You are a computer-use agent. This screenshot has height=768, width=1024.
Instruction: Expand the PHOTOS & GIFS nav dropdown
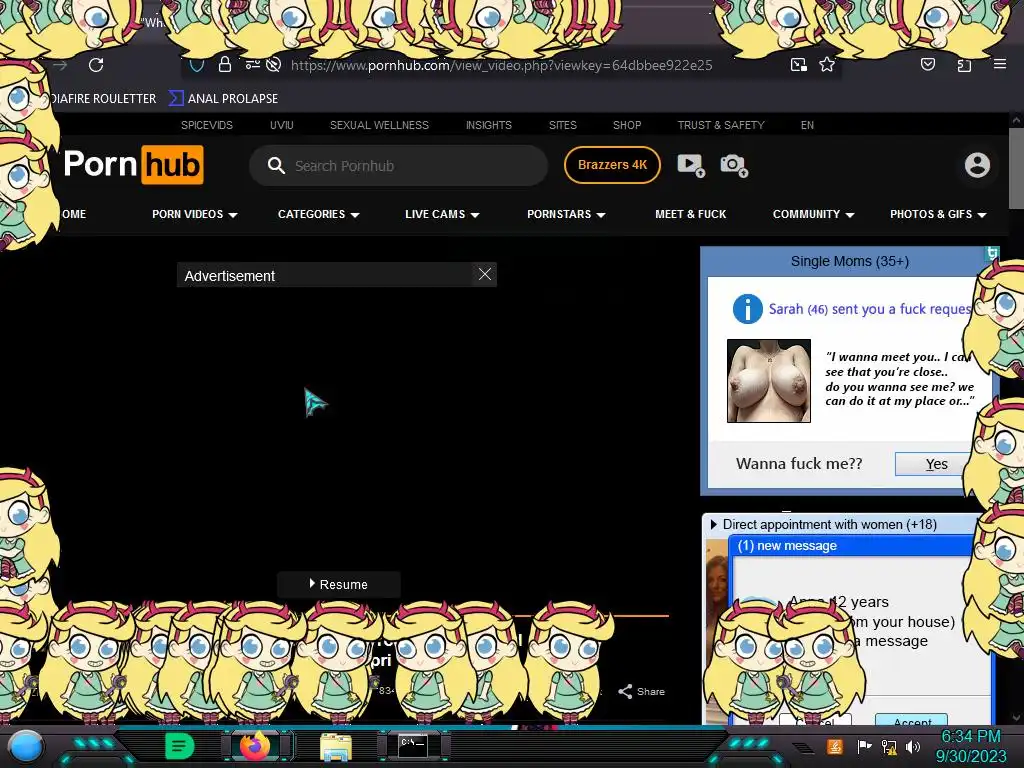point(938,214)
